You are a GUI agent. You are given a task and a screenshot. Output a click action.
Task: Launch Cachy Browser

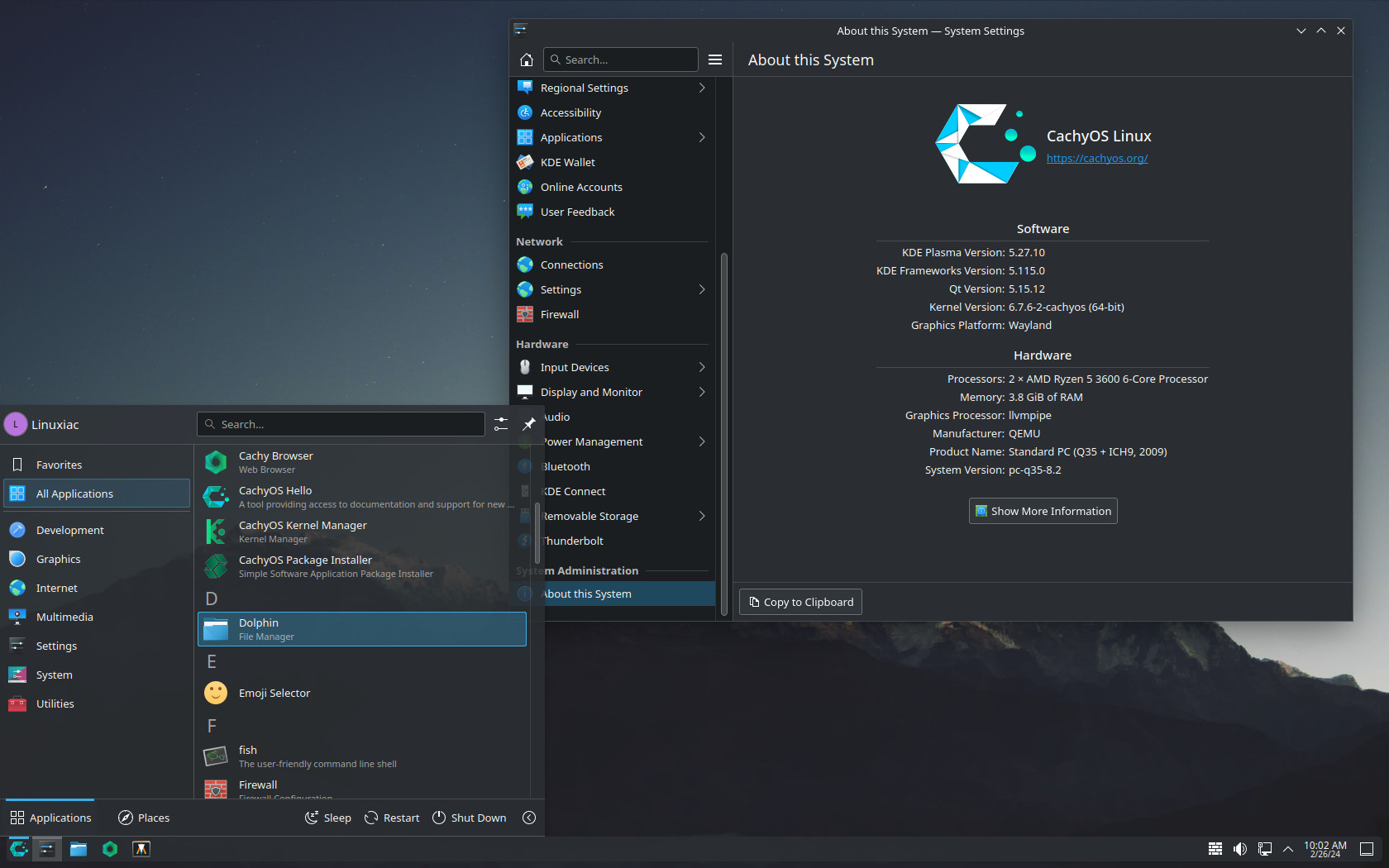point(362,462)
